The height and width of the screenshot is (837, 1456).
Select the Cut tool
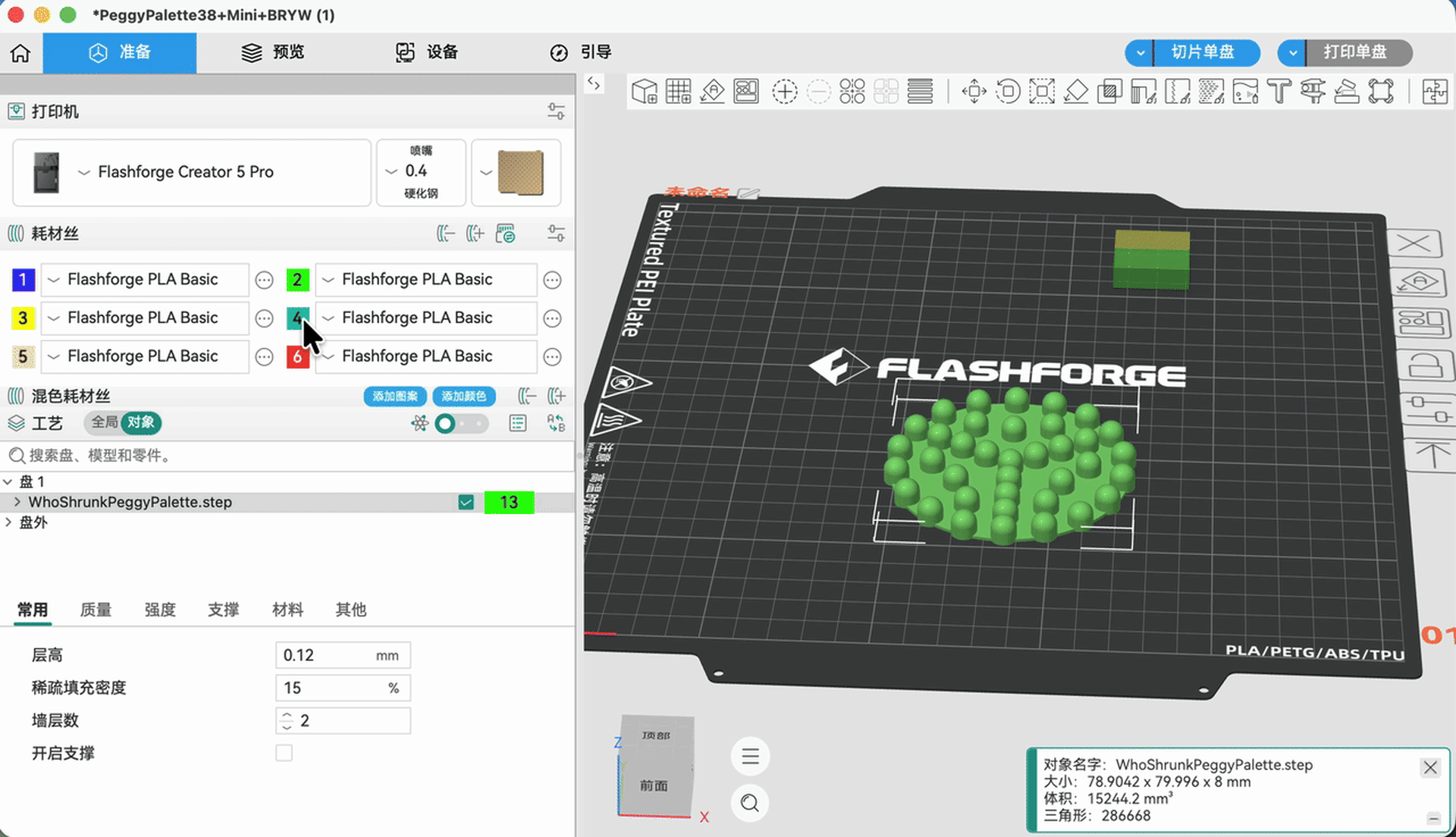tap(1110, 92)
